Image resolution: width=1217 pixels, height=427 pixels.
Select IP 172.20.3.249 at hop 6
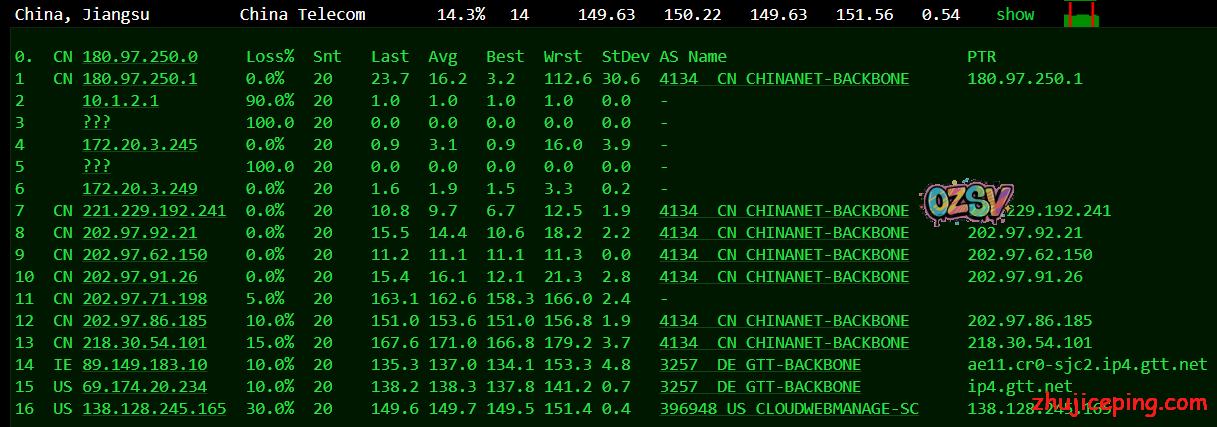coord(140,189)
